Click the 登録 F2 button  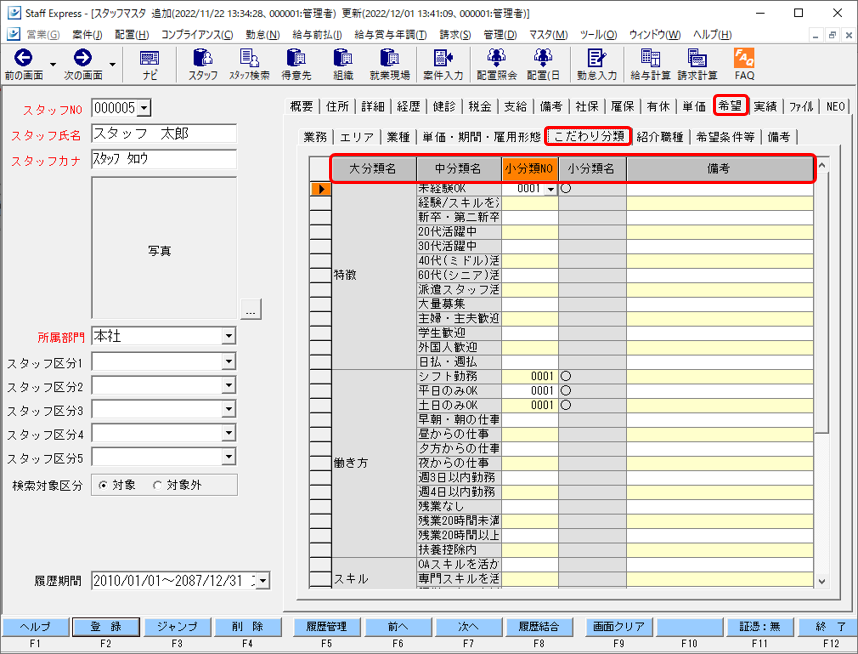pyautogui.click(x=106, y=627)
